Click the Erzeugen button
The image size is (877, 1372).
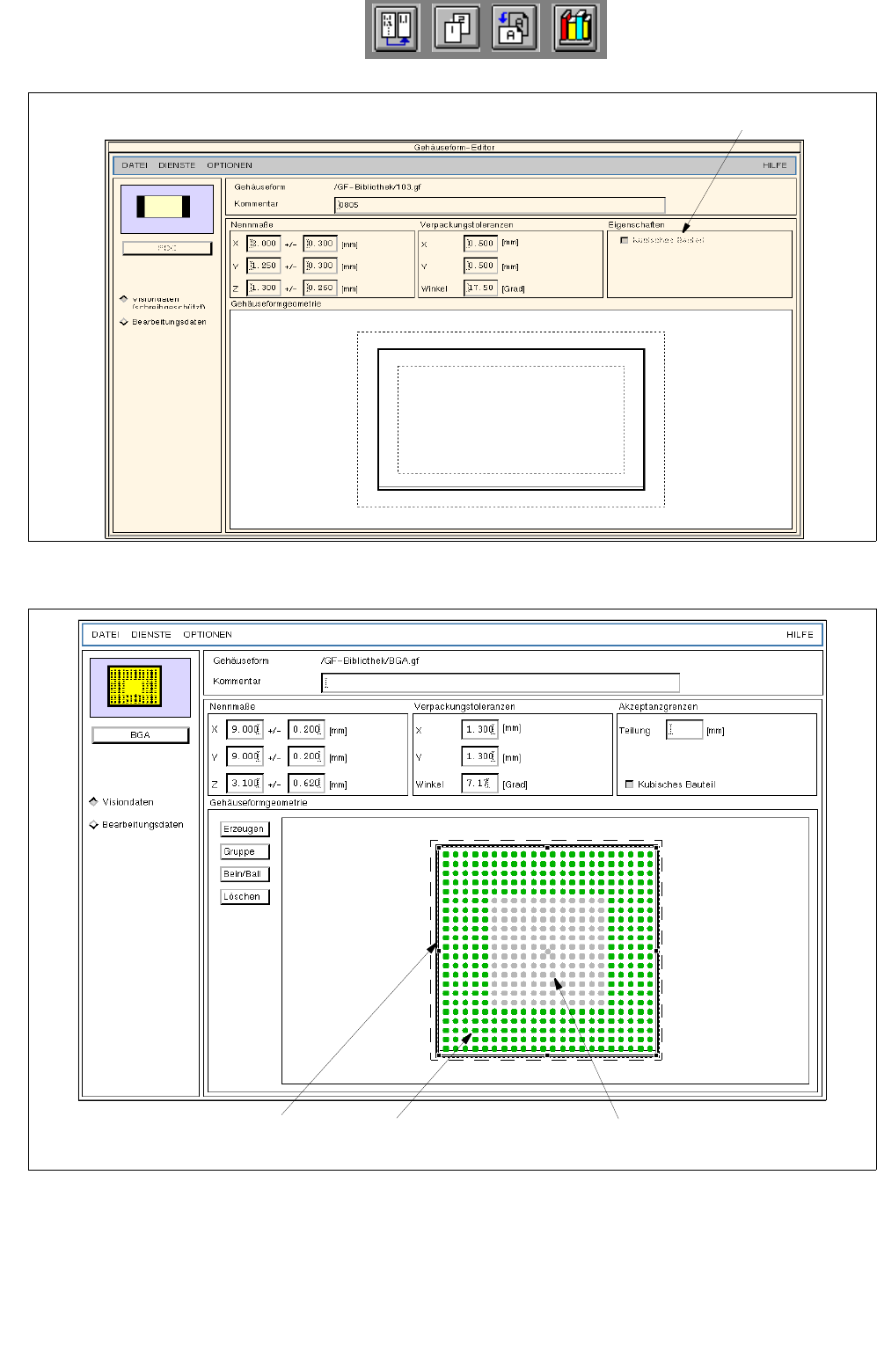point(244,828)
